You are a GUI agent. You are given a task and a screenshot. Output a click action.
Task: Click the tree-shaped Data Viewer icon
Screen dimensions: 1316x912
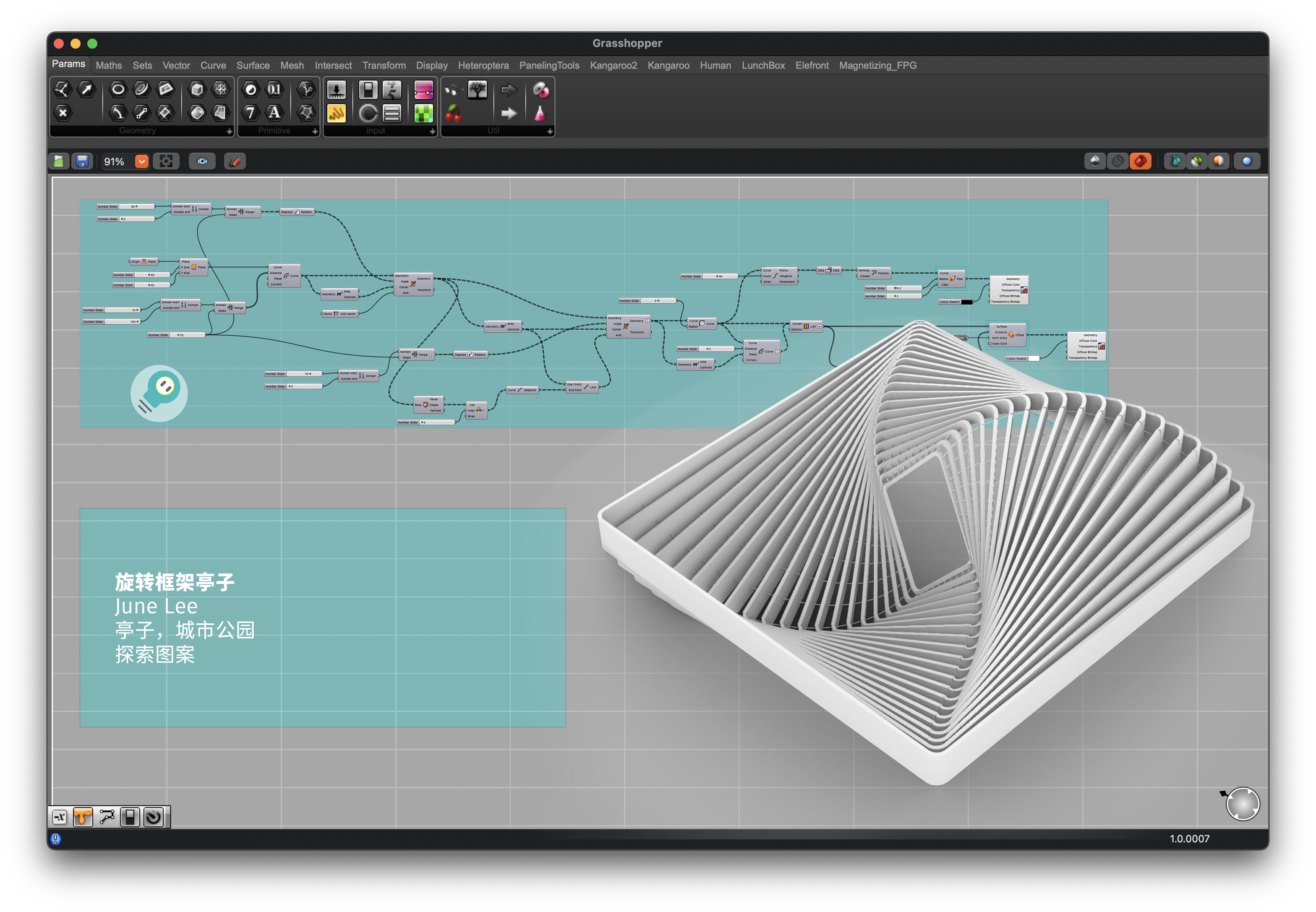477,90
